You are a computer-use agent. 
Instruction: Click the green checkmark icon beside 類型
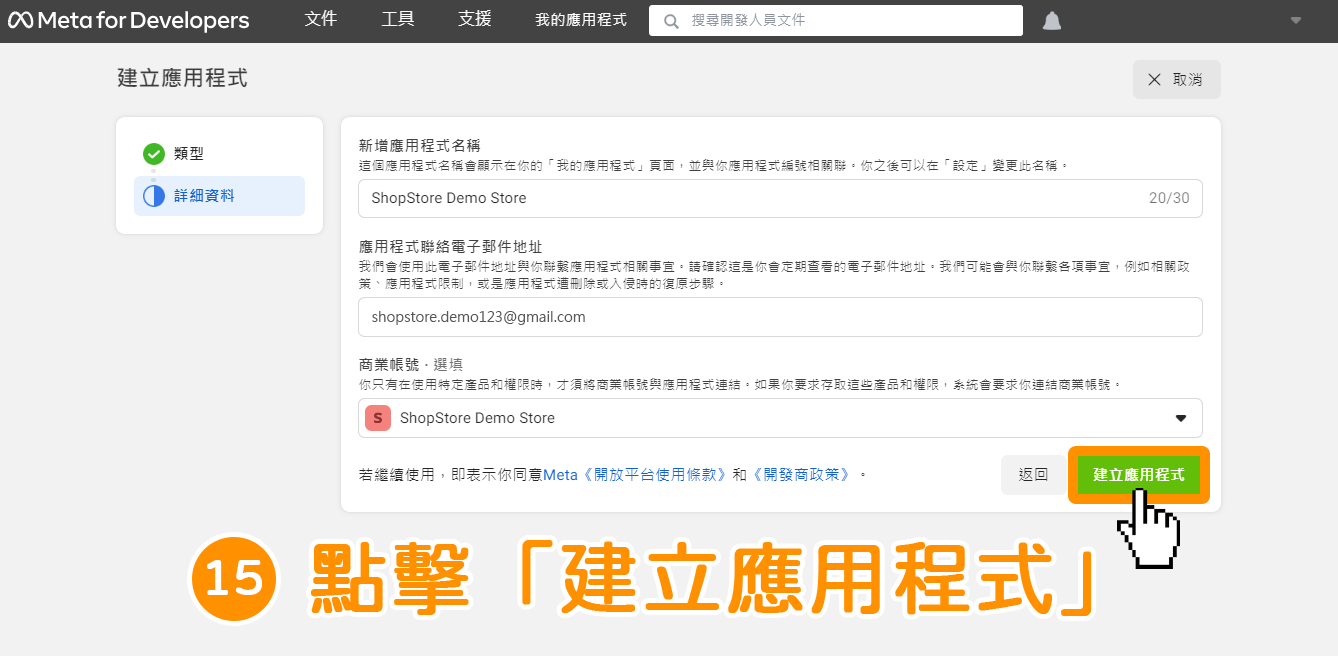point(153,154)
